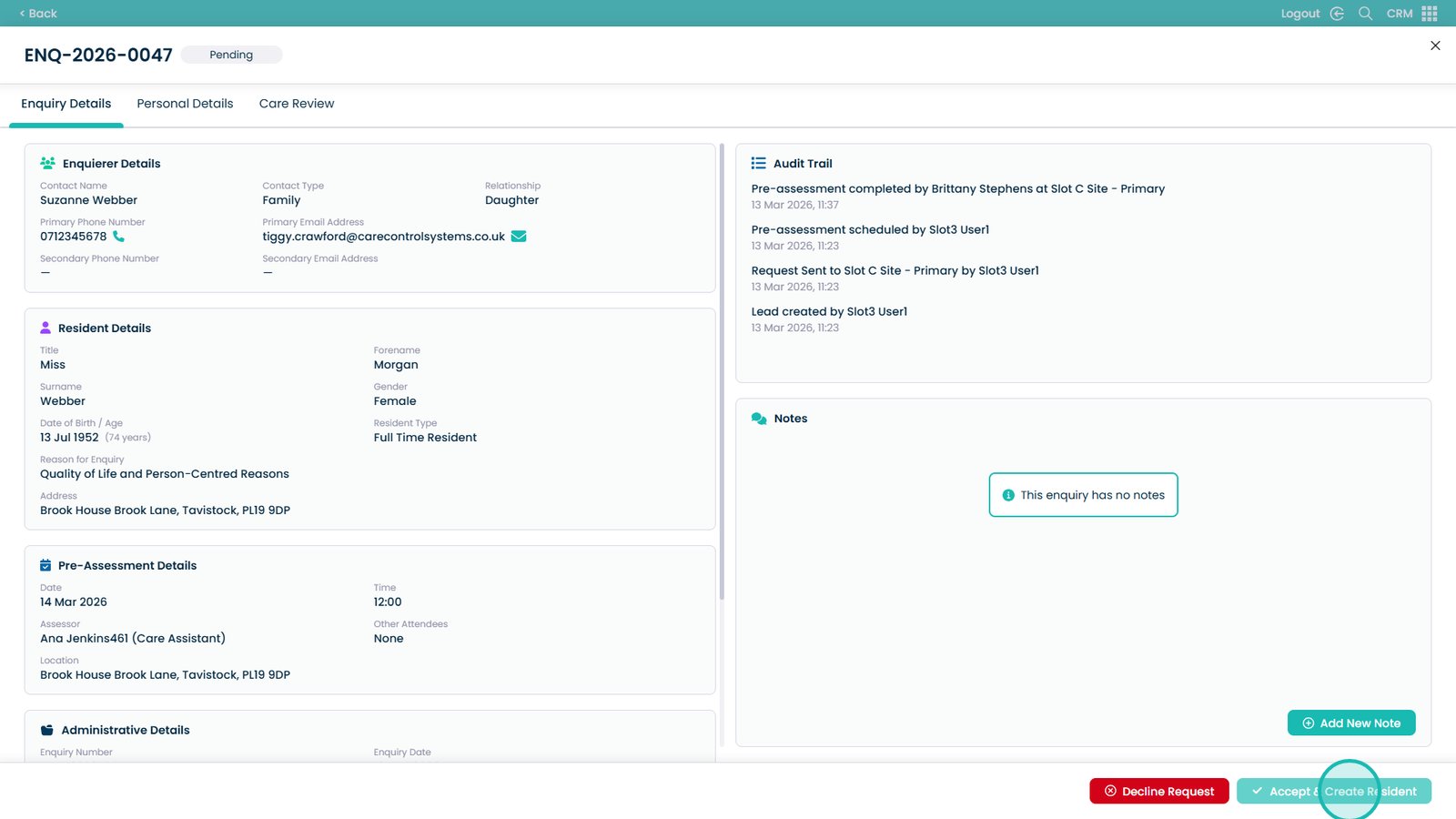Click the Notes speech bubble icon
This screenshot has height=819, width=1456.
[x=759, y=419]
